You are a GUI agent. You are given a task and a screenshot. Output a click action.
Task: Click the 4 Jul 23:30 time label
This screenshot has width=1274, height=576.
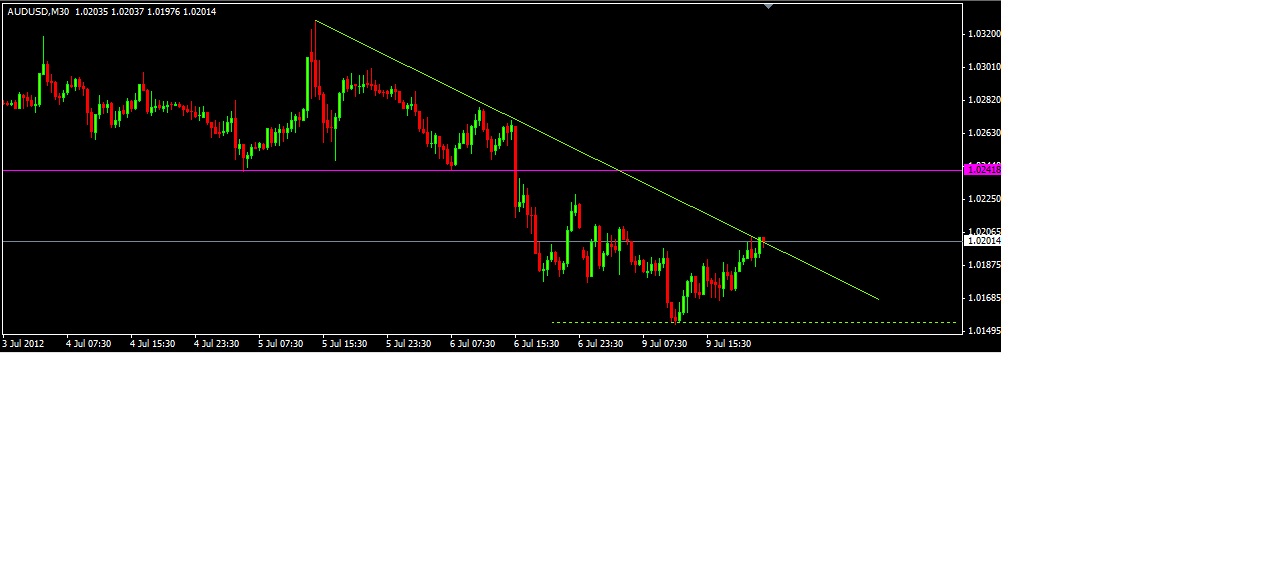[x=216, y=344]
